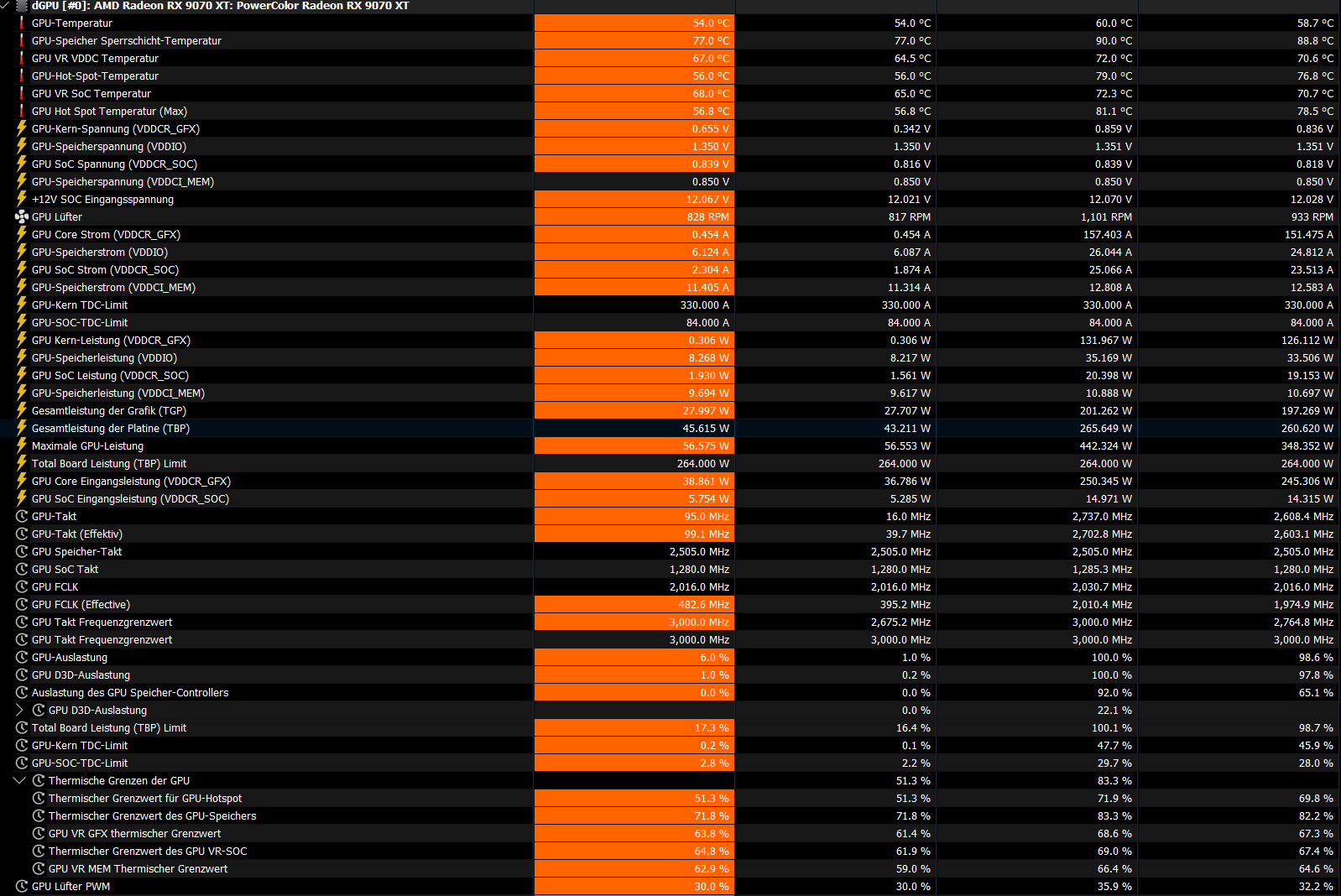Click the thermometer icon beside GPU-Temperatur
The height and width of the screenshot is (896, 1341).
[22, 23]
